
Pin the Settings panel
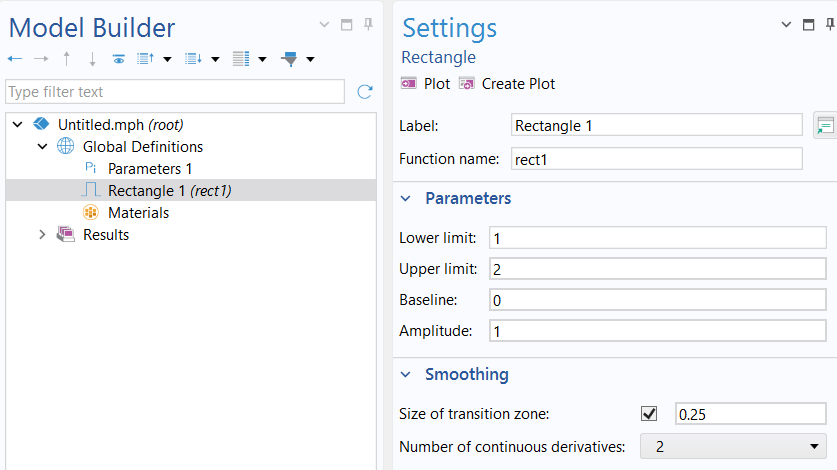point(830,25)
